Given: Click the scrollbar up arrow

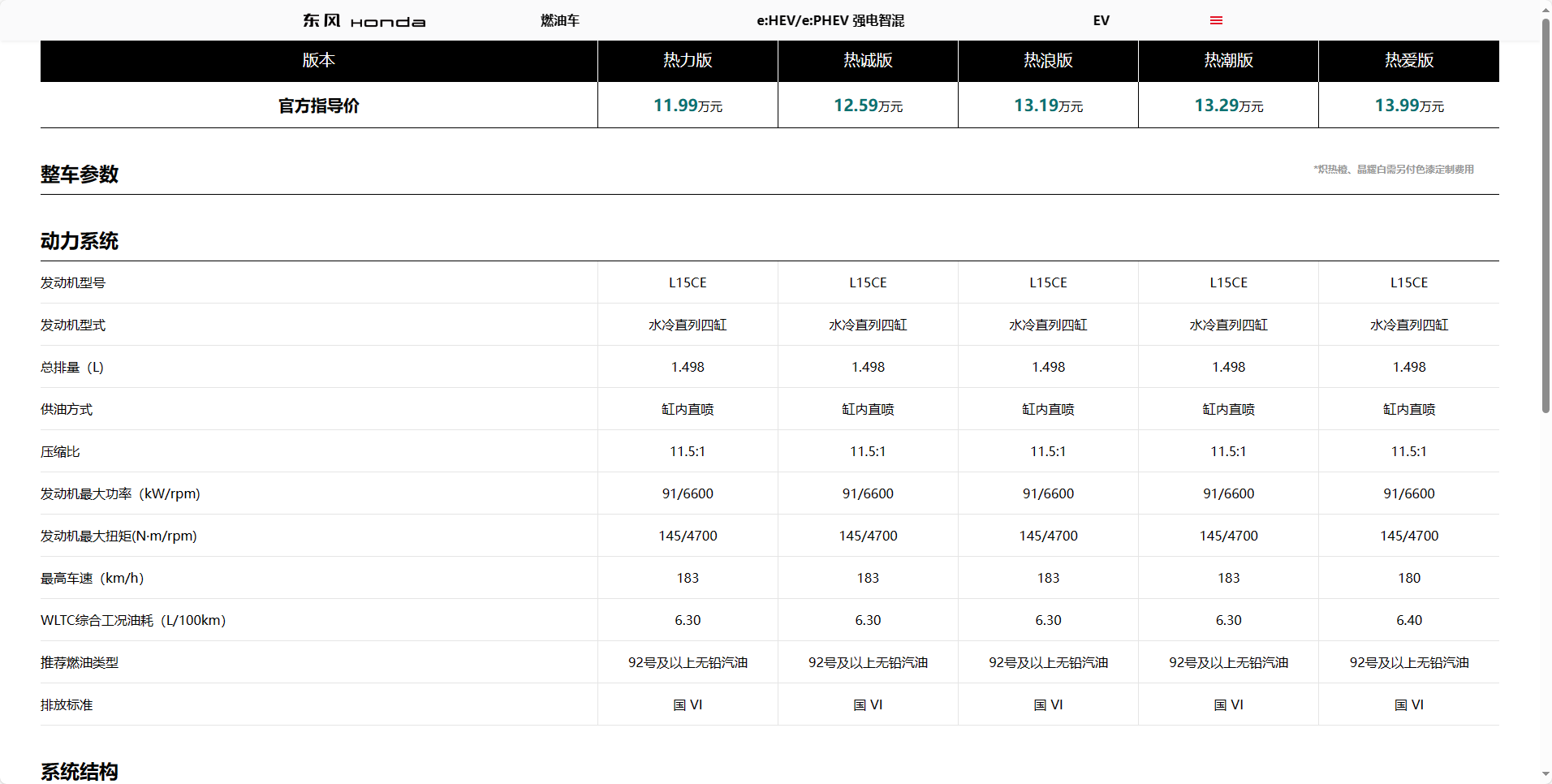Looking at the screenshot, I should [1546, 8].
